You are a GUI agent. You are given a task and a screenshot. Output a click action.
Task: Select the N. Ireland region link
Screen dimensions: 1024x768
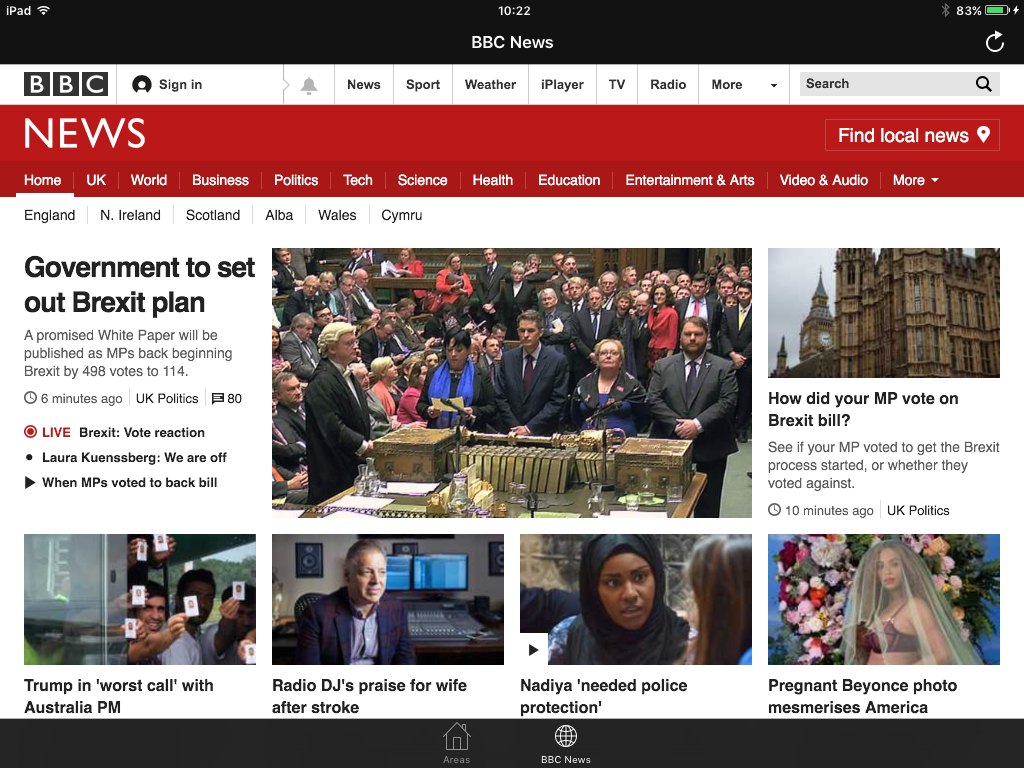(x=130, y=215)
